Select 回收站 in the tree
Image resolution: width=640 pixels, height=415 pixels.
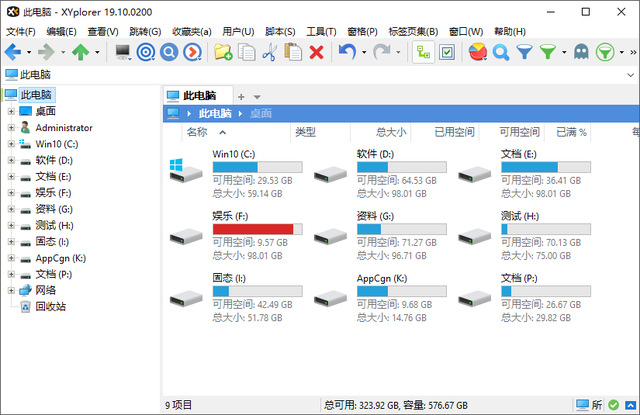coord(50,306)
